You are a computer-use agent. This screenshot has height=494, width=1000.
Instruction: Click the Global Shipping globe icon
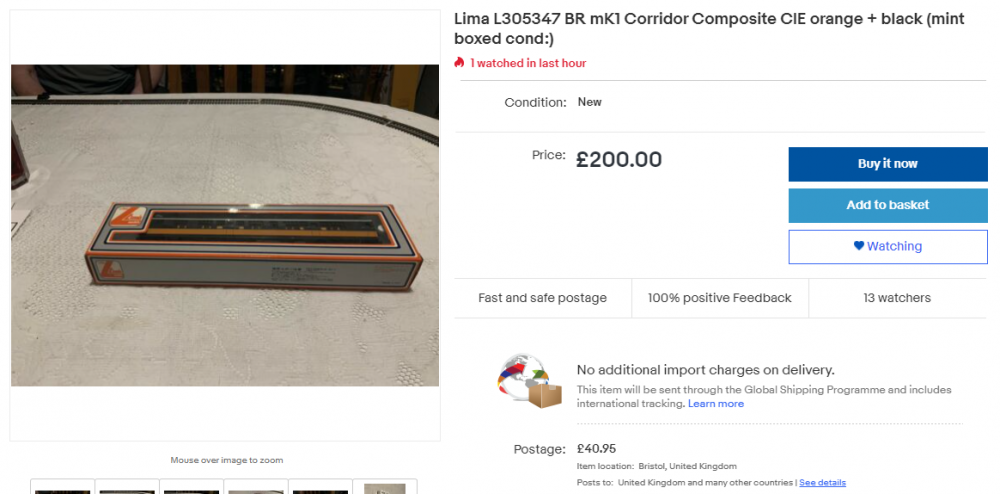click(530, 381)
